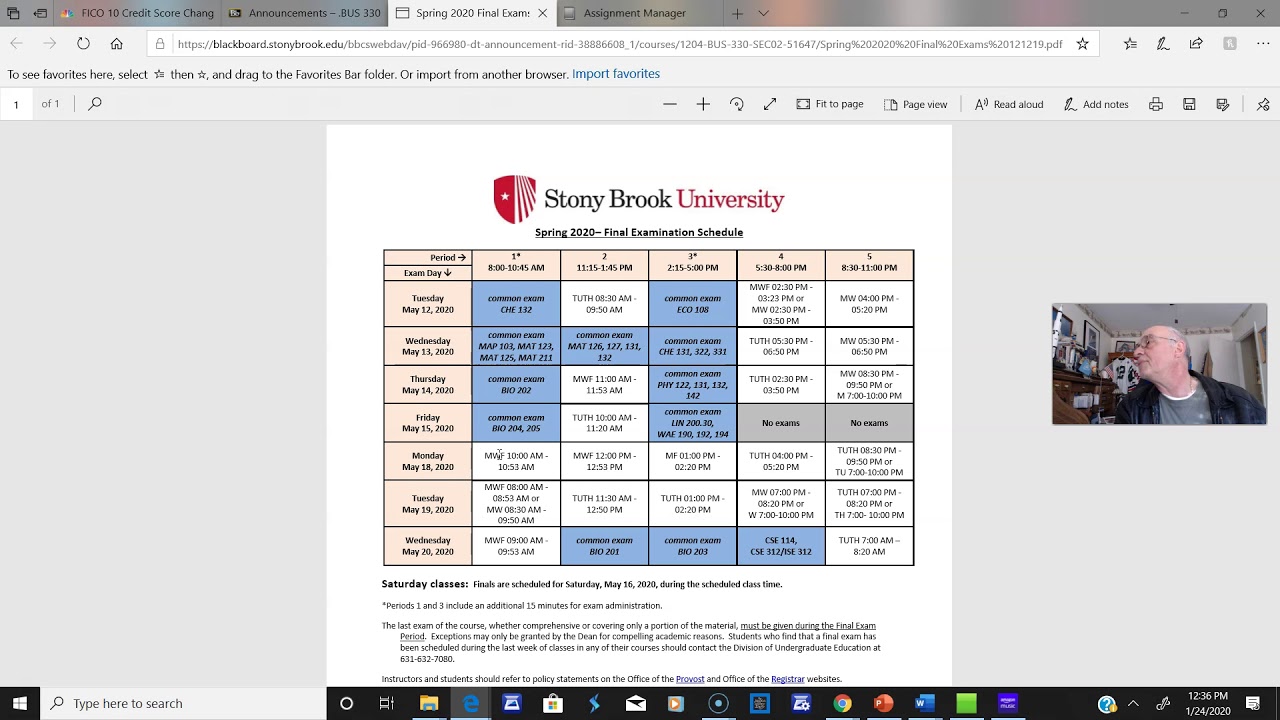Screen dimensions: 1280x720
Task: Launch Google Chrome from taskbar
Action: 842,703
